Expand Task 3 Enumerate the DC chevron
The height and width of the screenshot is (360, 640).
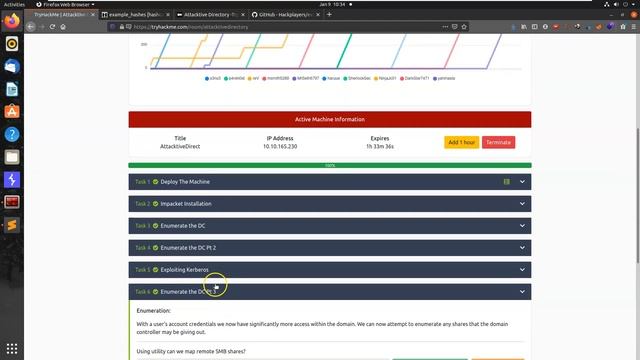[x=522, y=226]
